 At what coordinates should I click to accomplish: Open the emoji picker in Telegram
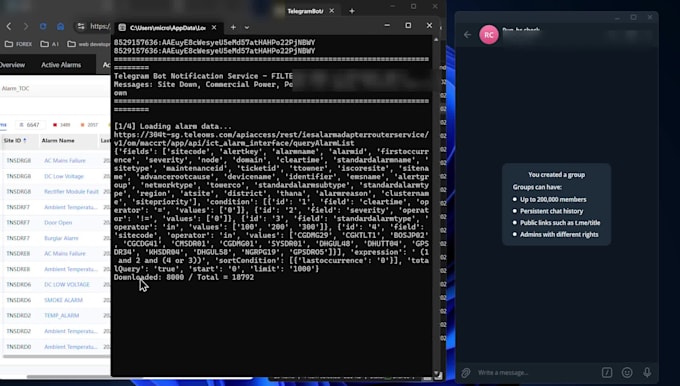pyautogui.click(x=627, y=372)
